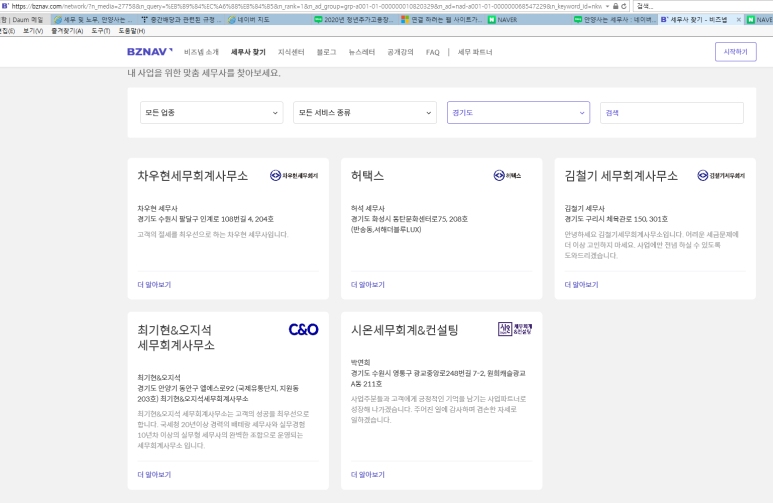Switch to the 세무 및 노무, 안양사는 tab
This screenshot has height=503, width=773.
(94, 20)
